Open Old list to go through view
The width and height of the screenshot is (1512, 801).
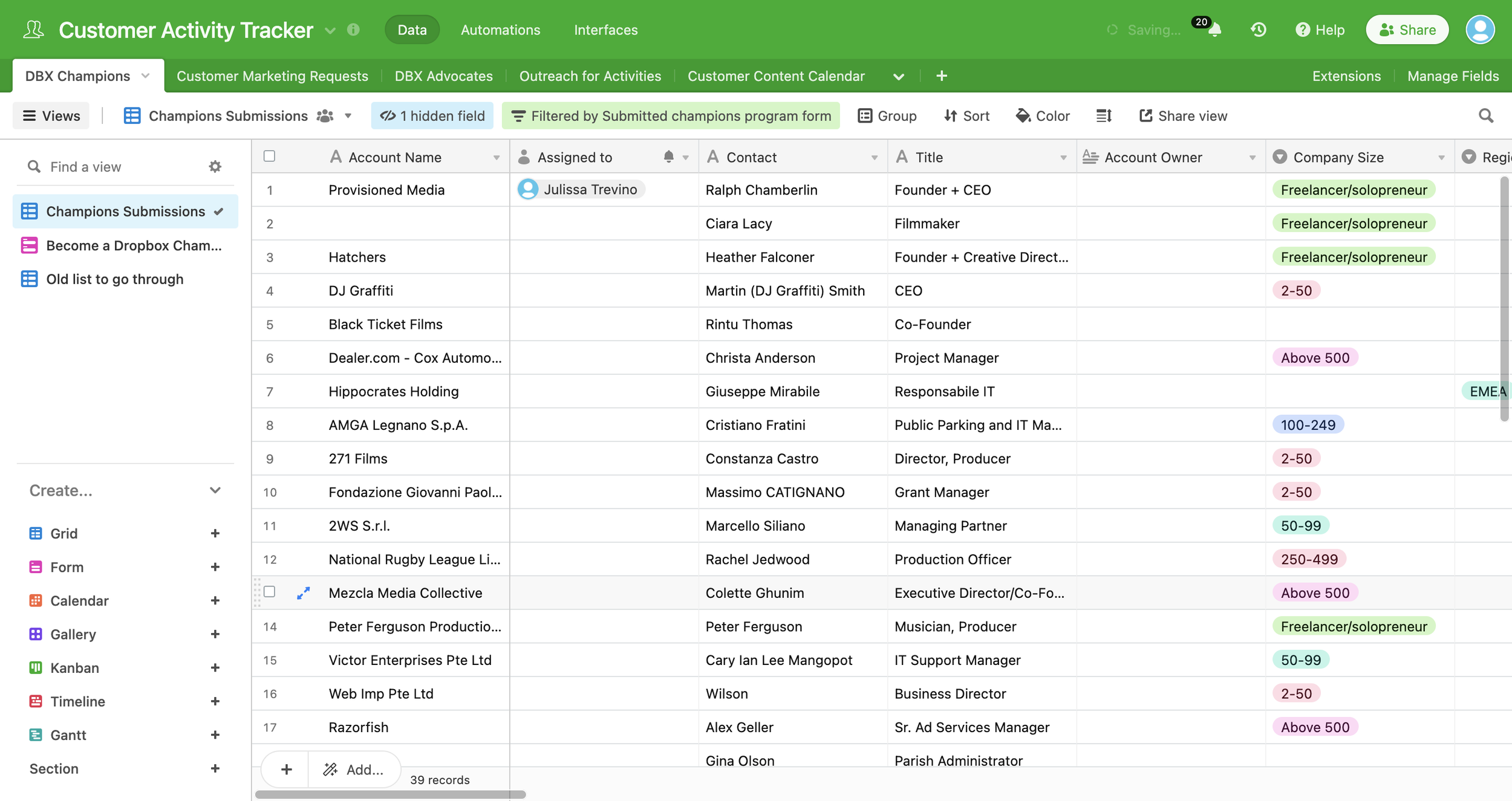(x=125, y=279)
